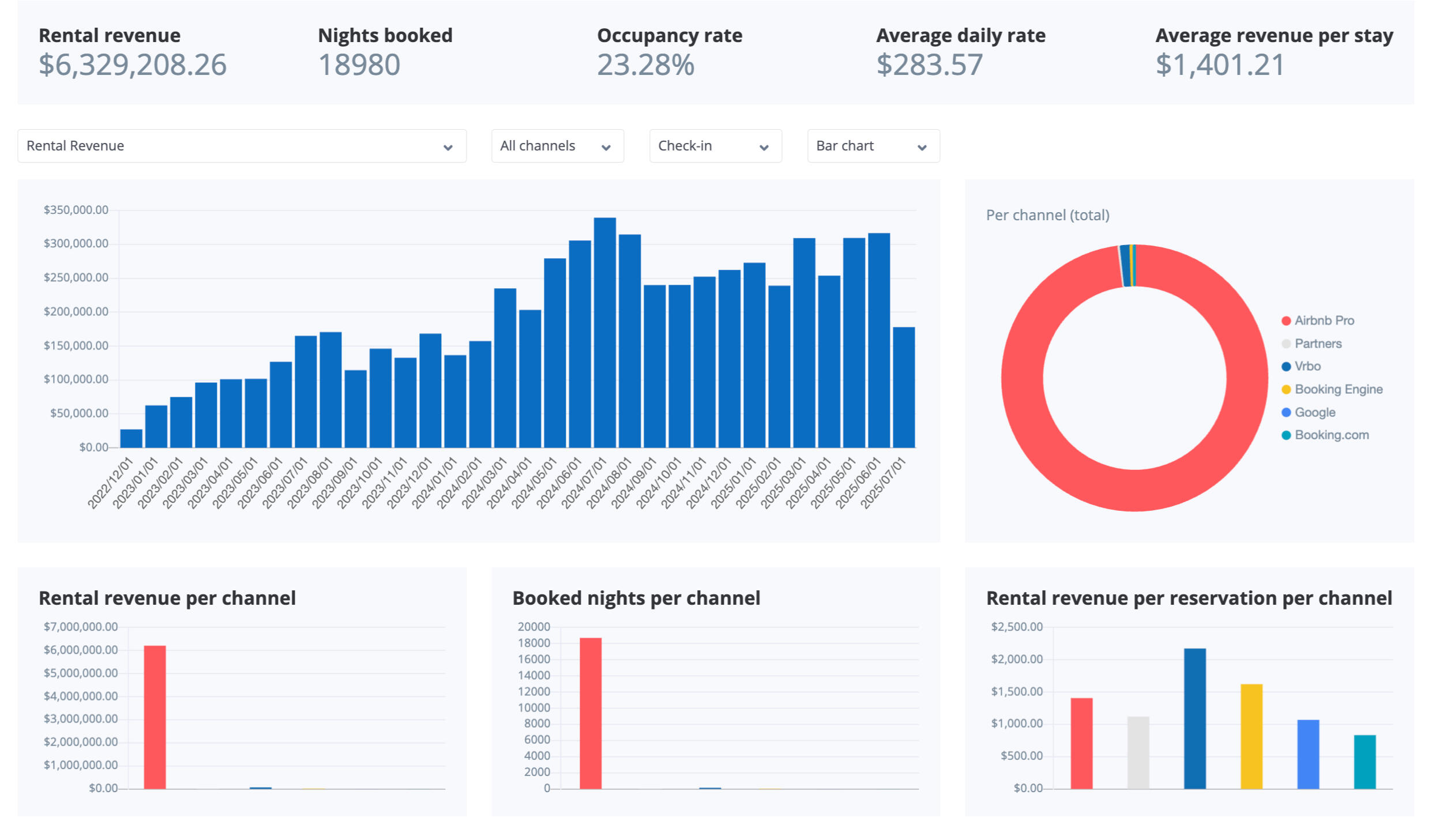The width and height of the screenshot is (1432, 840).
Task: Click red bar in Rental revenue per channel
Action: click(155, 717)
